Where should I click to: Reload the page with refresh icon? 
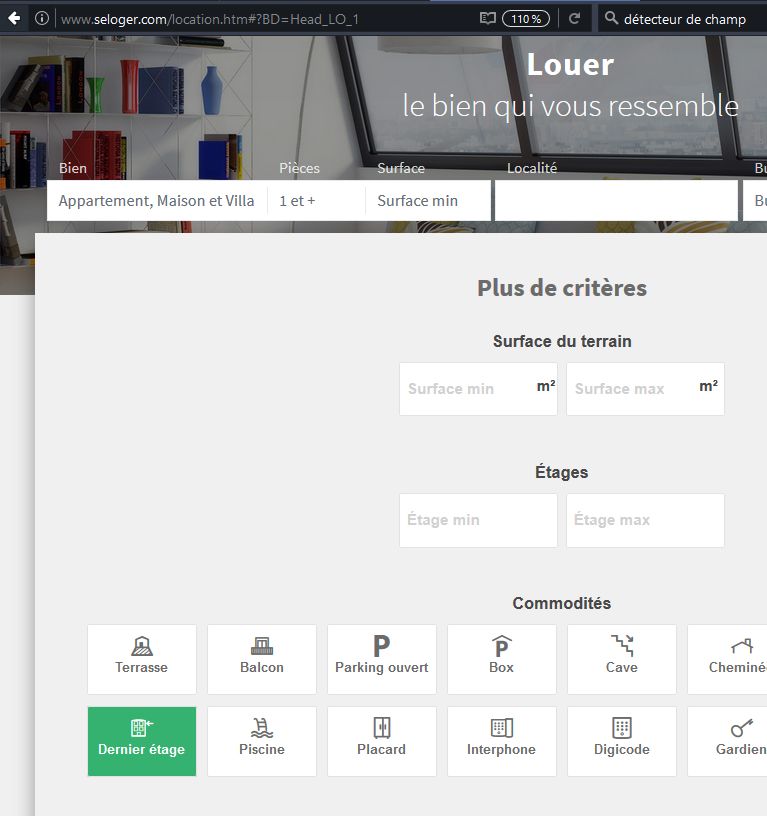point(574,19)
